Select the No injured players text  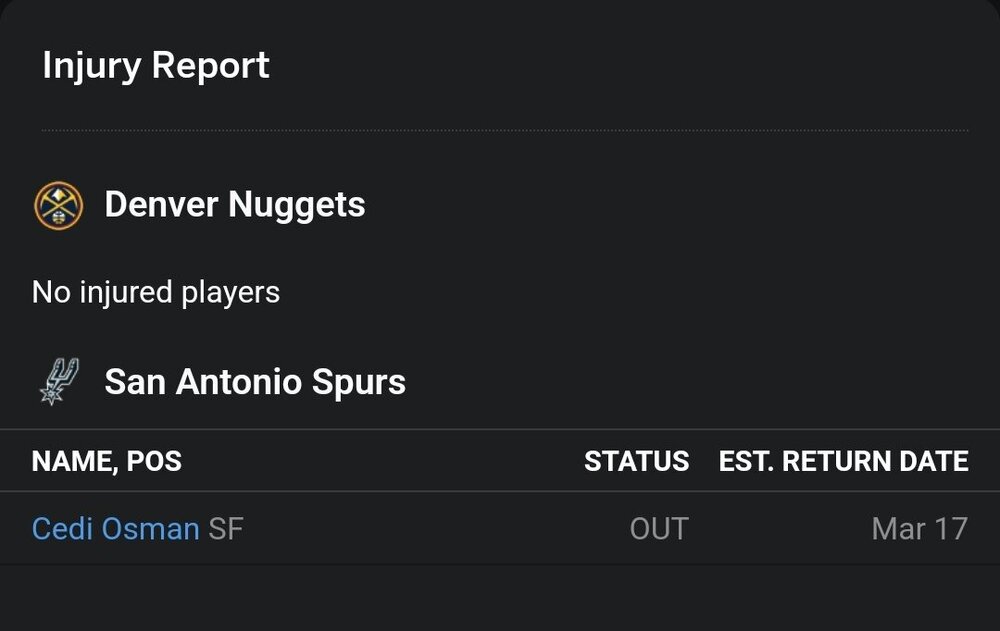click(156, 291)
